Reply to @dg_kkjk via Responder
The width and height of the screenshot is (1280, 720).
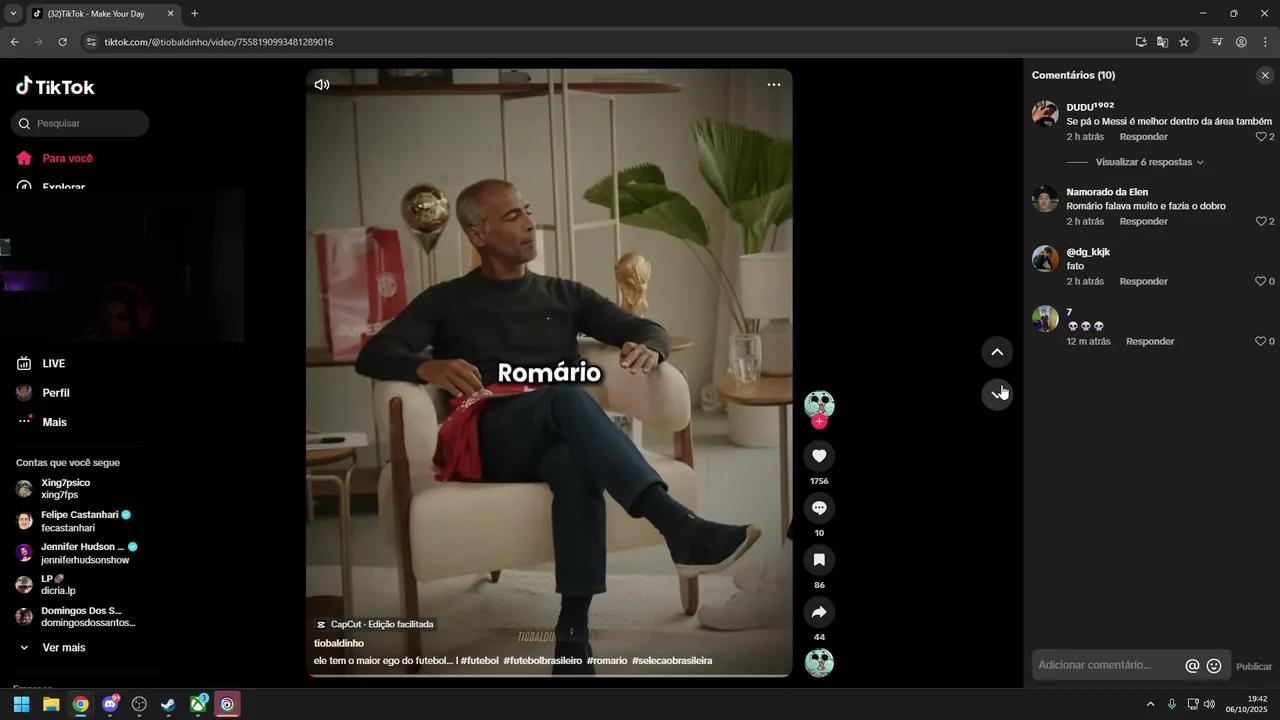[x=1143, y=282]
